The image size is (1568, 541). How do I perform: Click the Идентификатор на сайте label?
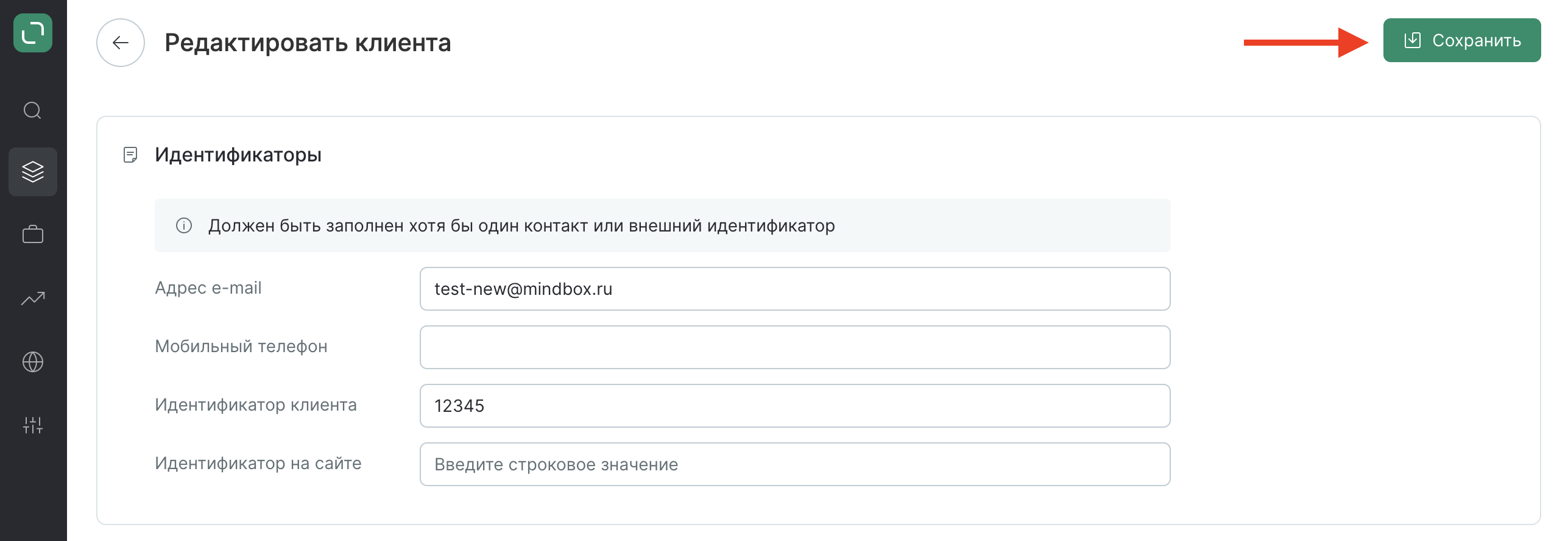258,463
